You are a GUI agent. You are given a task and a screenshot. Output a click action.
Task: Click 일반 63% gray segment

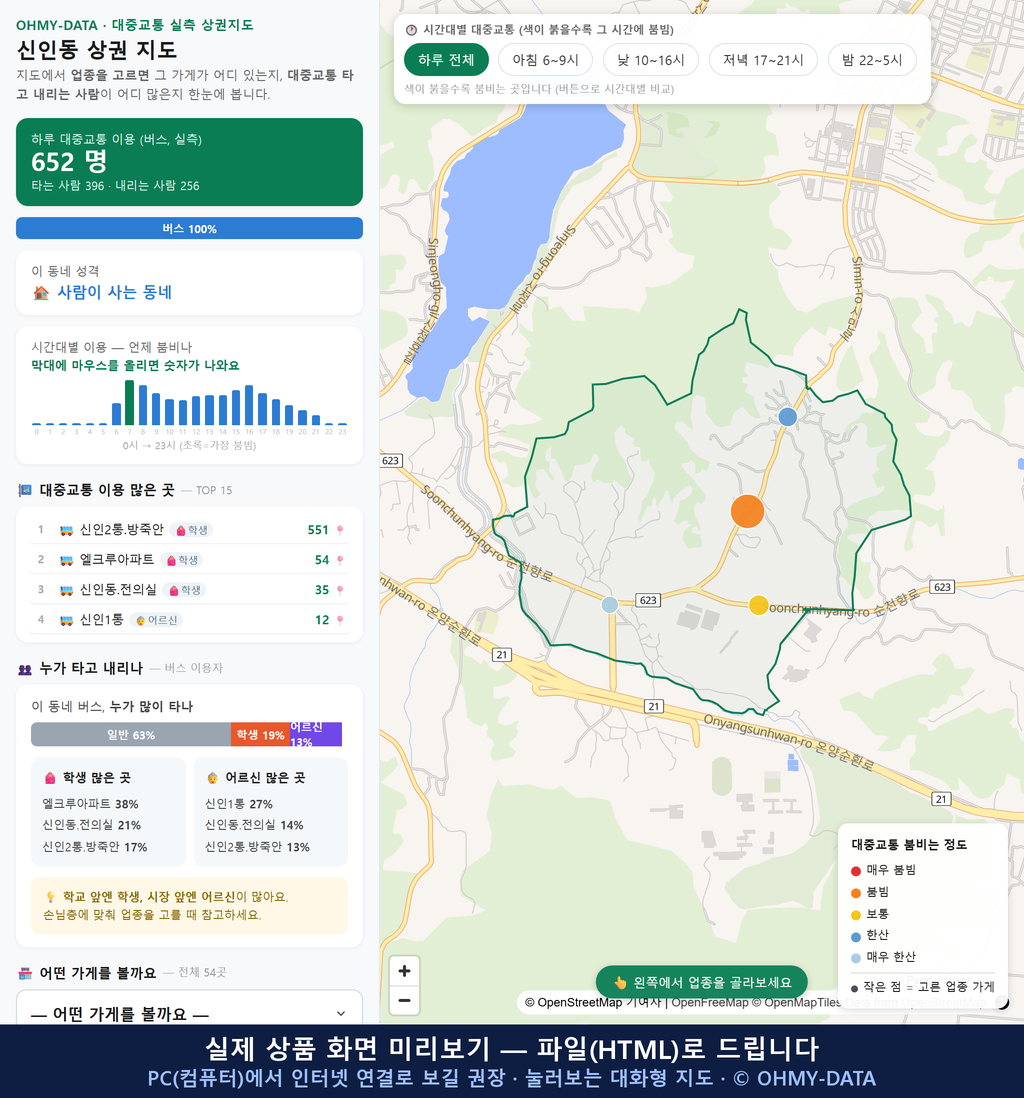pos(131,735)
